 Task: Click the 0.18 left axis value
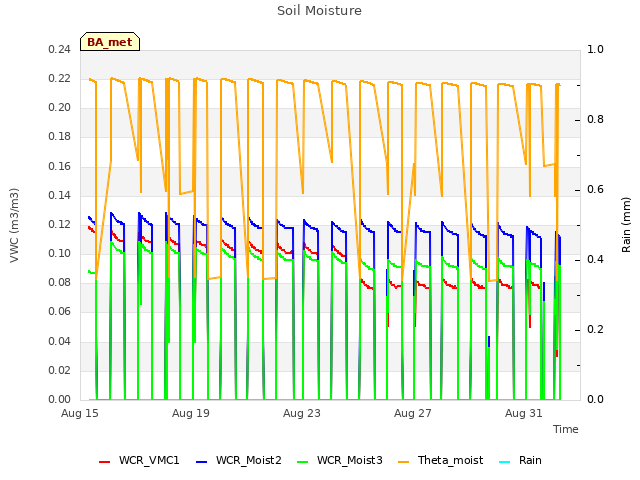point(60,136)
